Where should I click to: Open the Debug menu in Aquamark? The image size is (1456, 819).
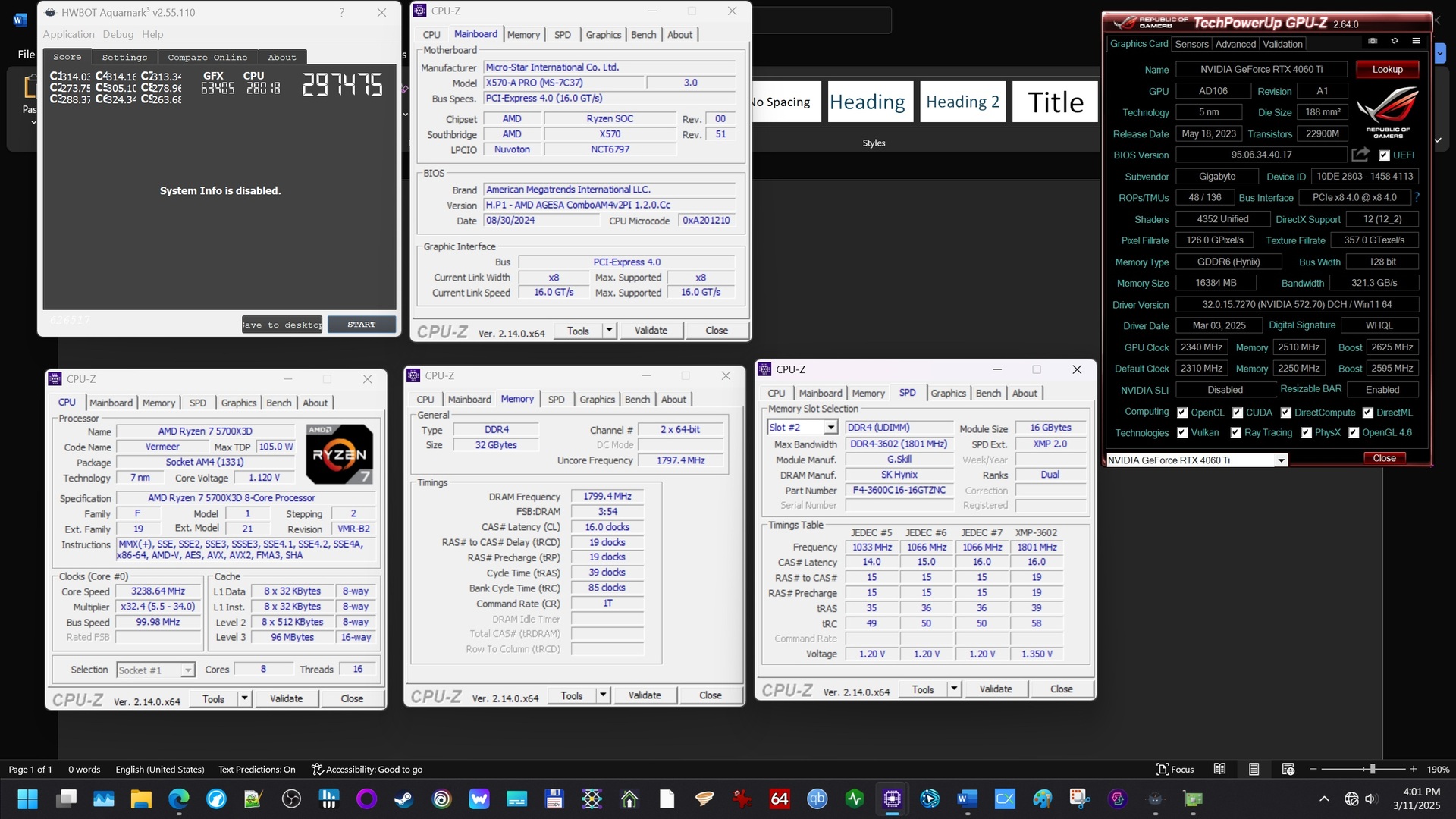[x=118, y=34]
